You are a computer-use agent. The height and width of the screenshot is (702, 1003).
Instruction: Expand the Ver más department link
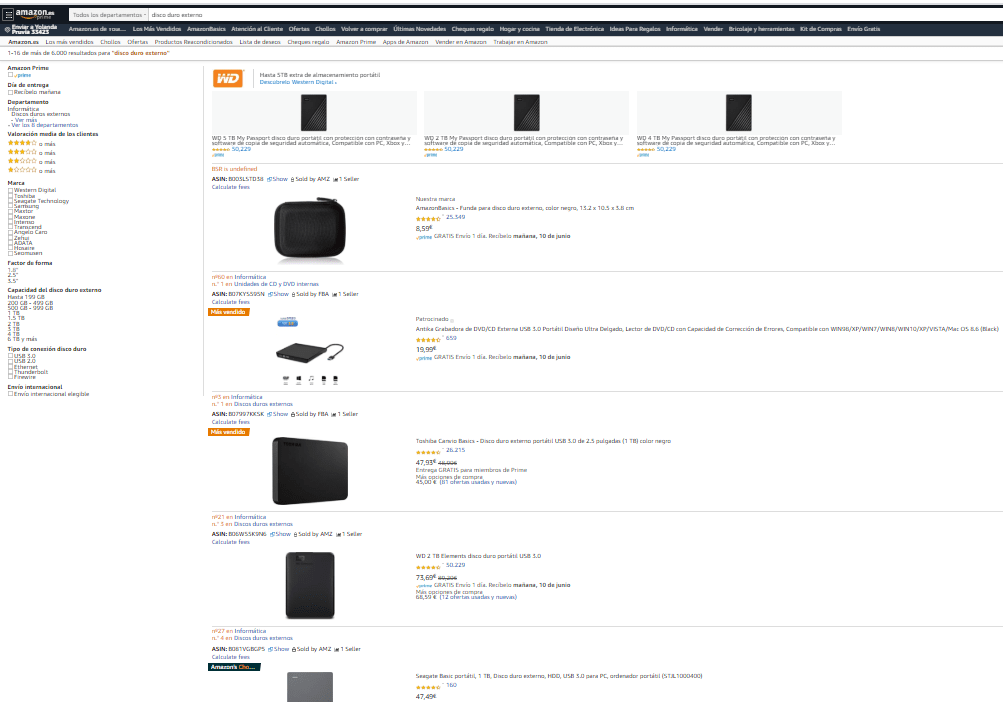coord(24,120)
